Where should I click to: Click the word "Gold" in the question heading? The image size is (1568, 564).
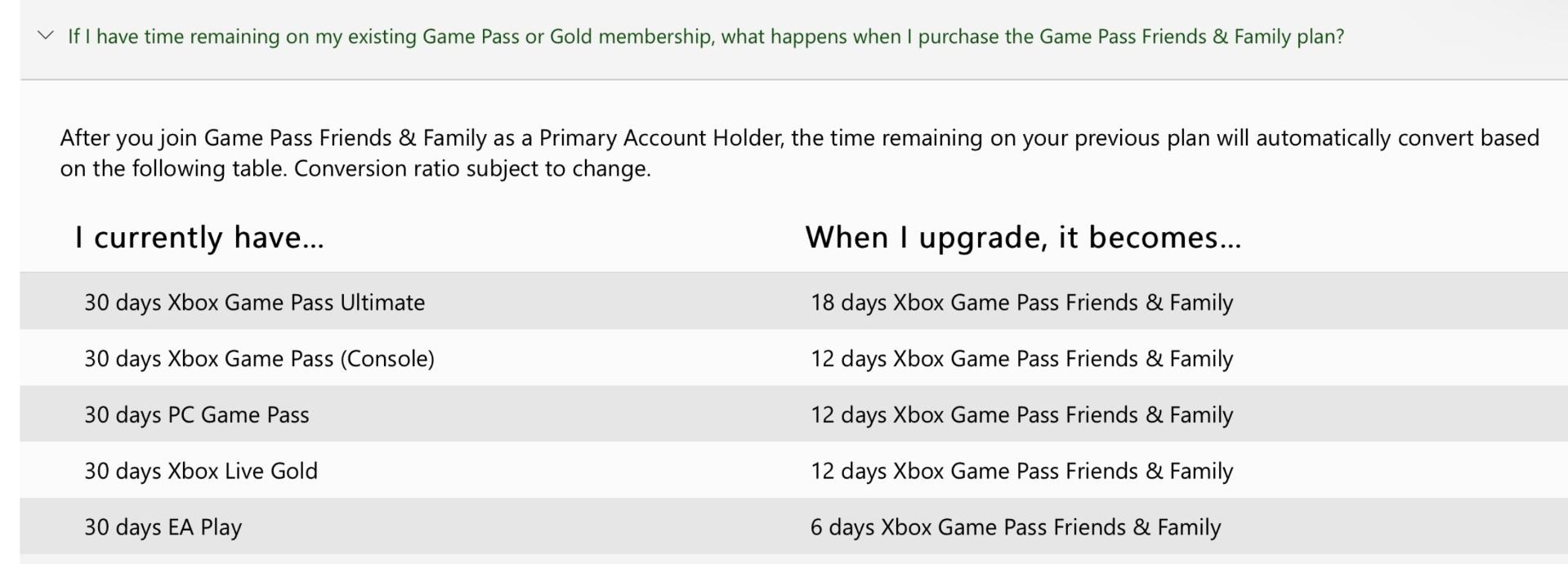pos(570,37)
